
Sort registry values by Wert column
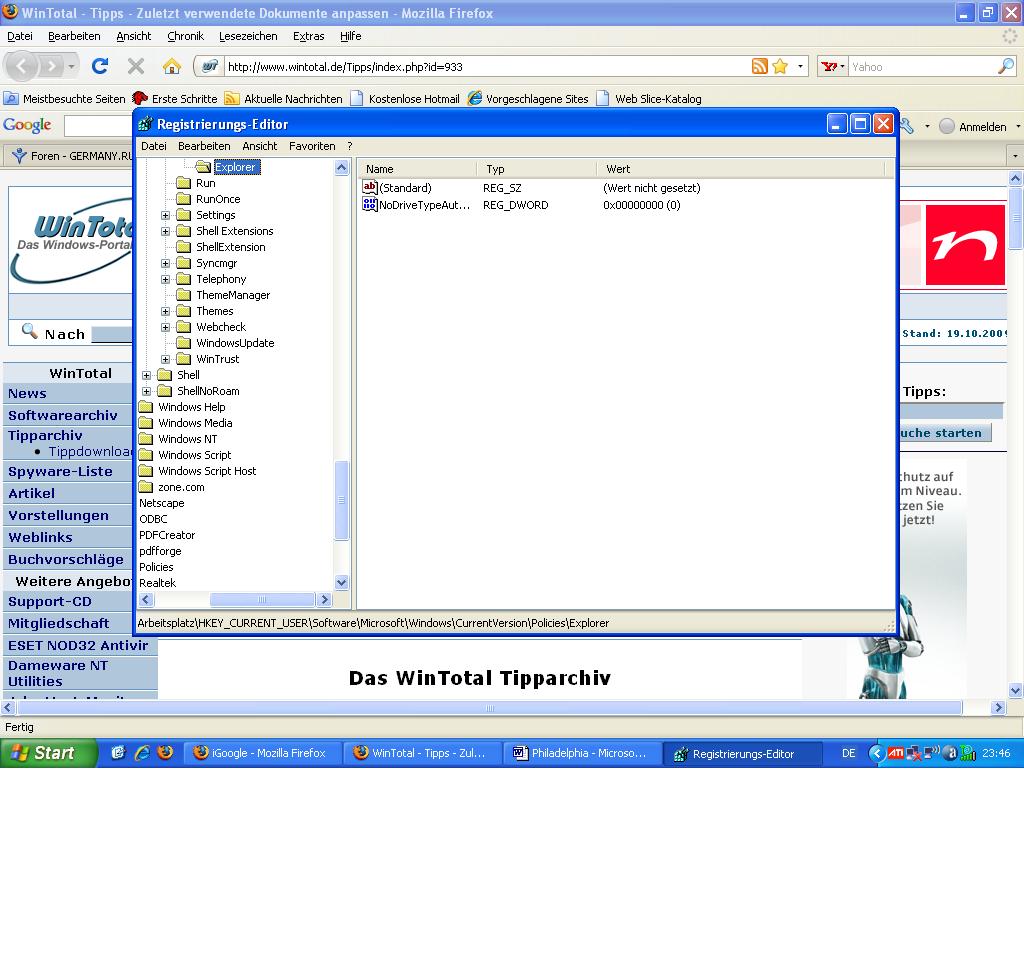pos(741,169)
